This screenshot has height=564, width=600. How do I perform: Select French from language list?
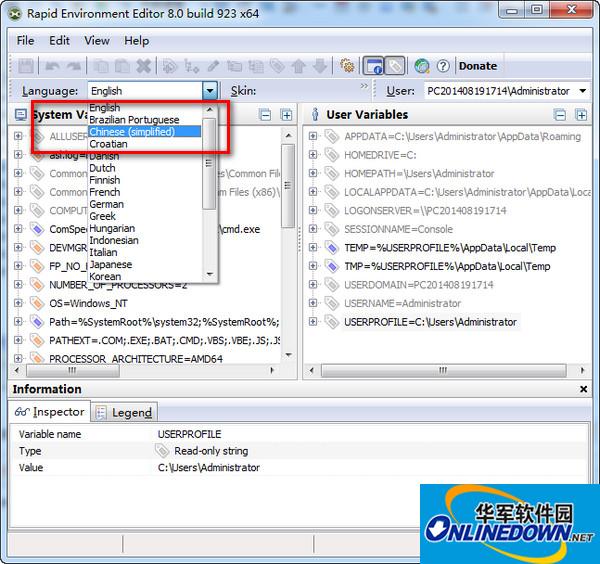144,192
